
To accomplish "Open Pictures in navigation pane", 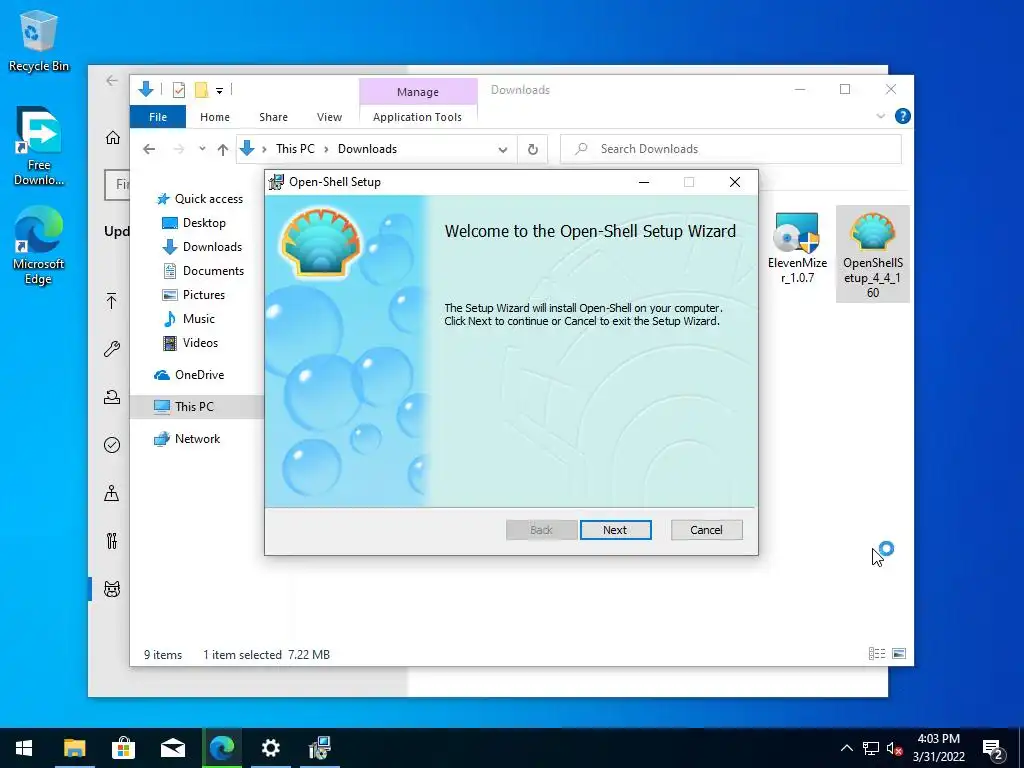I will point(193,295).
